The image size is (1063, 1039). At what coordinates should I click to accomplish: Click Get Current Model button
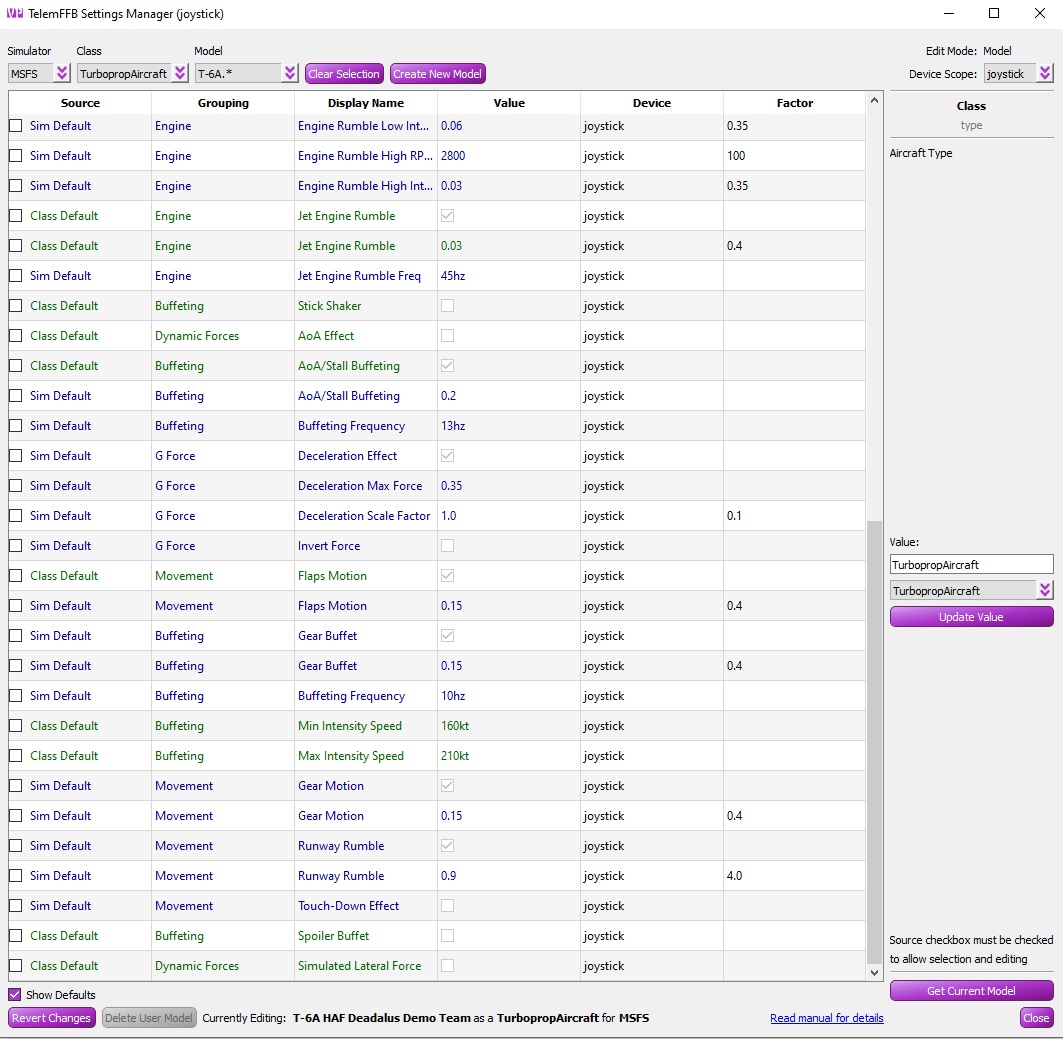click(x=971, y=991)
